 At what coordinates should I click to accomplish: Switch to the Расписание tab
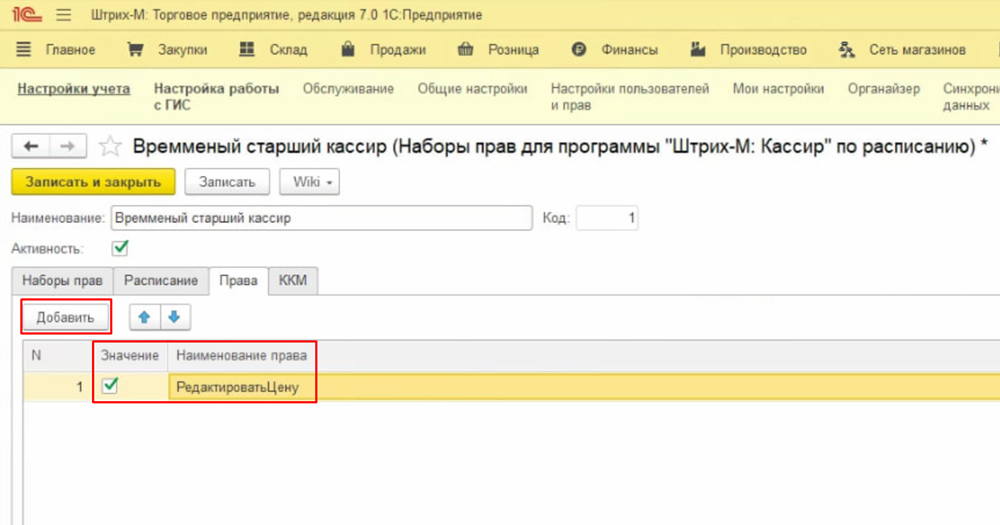click(x=161, y=281)
